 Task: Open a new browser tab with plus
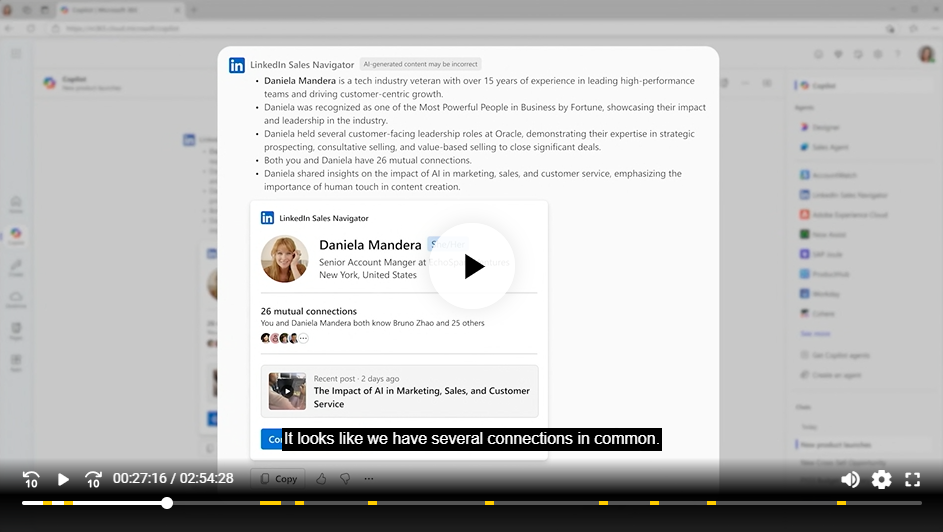pyautogui.click(x=194, y=10)
